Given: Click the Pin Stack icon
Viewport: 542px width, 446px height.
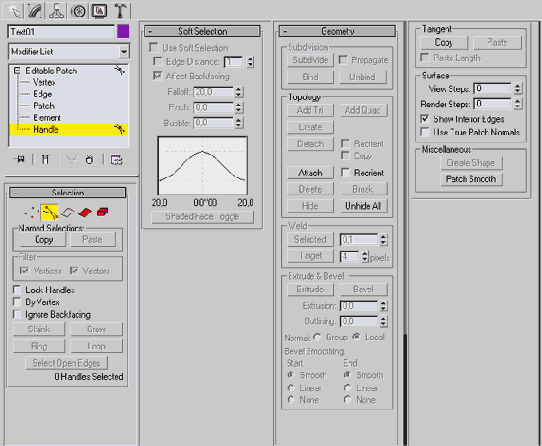Looking at the screenshot, I should point(19,159).
